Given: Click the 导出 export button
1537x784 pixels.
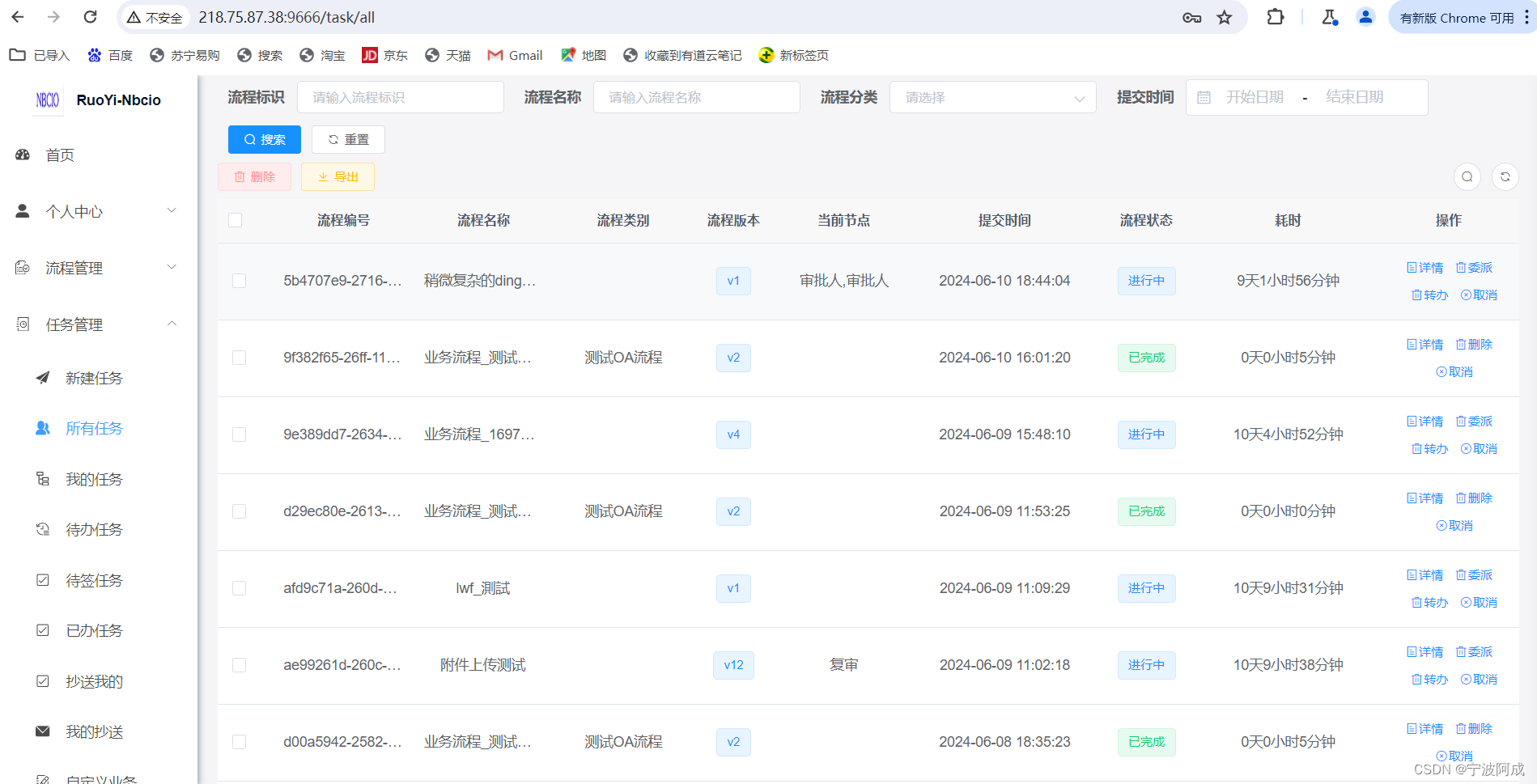Looking at the screenshot, I should [338, 176].
